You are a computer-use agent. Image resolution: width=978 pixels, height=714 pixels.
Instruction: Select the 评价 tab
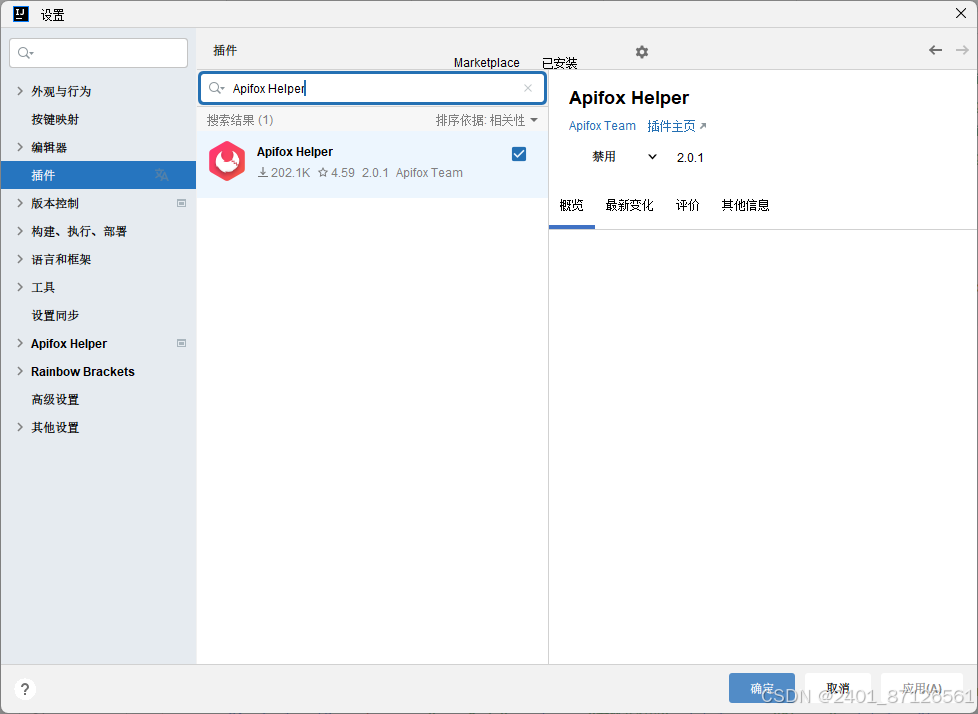pos(687,205)
